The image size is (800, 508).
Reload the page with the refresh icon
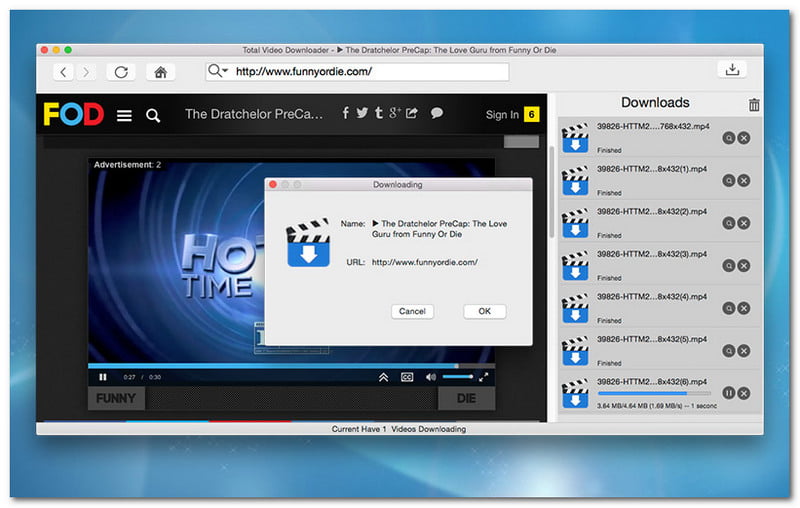coord(121,72)
